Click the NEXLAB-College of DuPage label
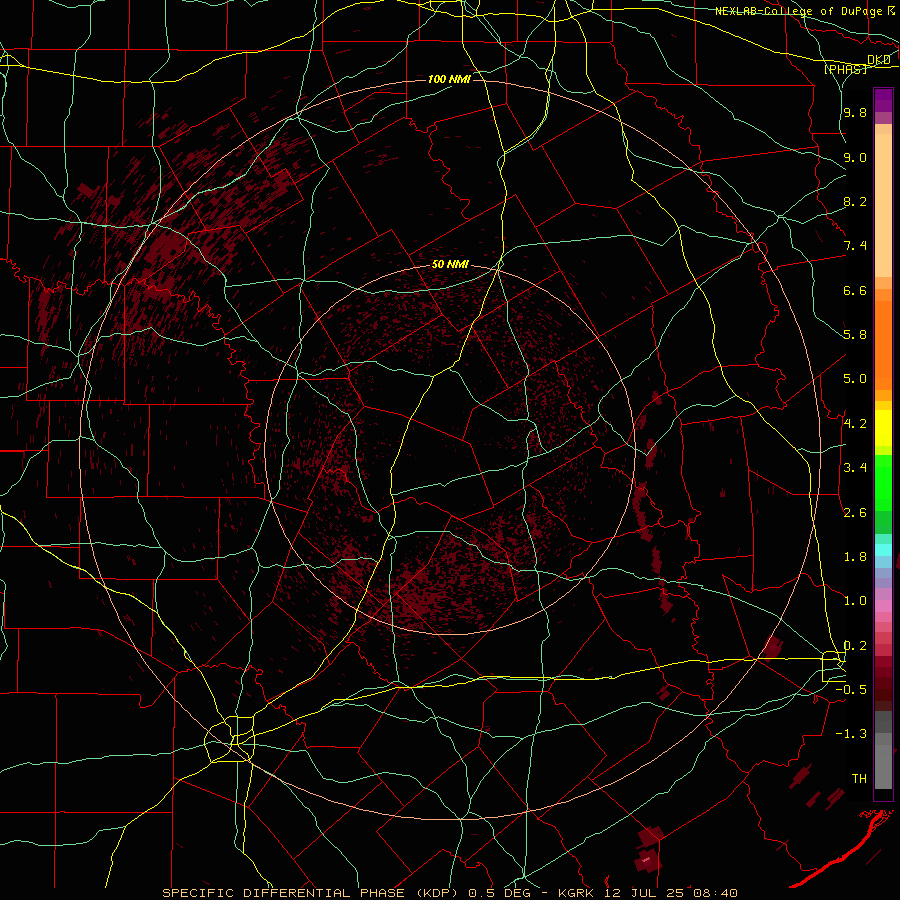The height and width of the screenshot is (900, 900). (x=798, y=11)
